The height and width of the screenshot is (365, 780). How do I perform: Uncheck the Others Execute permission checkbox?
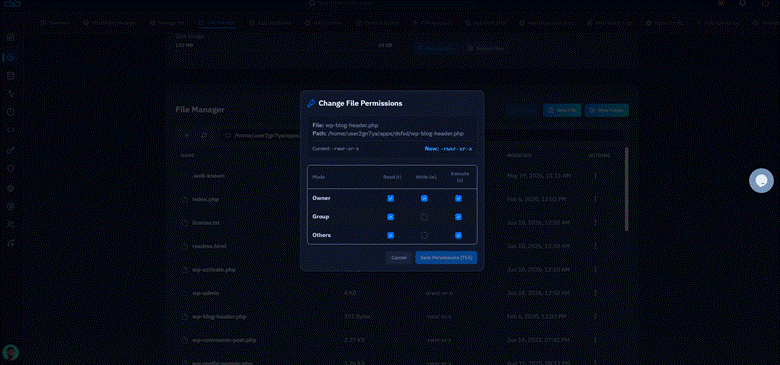(458, 235)
